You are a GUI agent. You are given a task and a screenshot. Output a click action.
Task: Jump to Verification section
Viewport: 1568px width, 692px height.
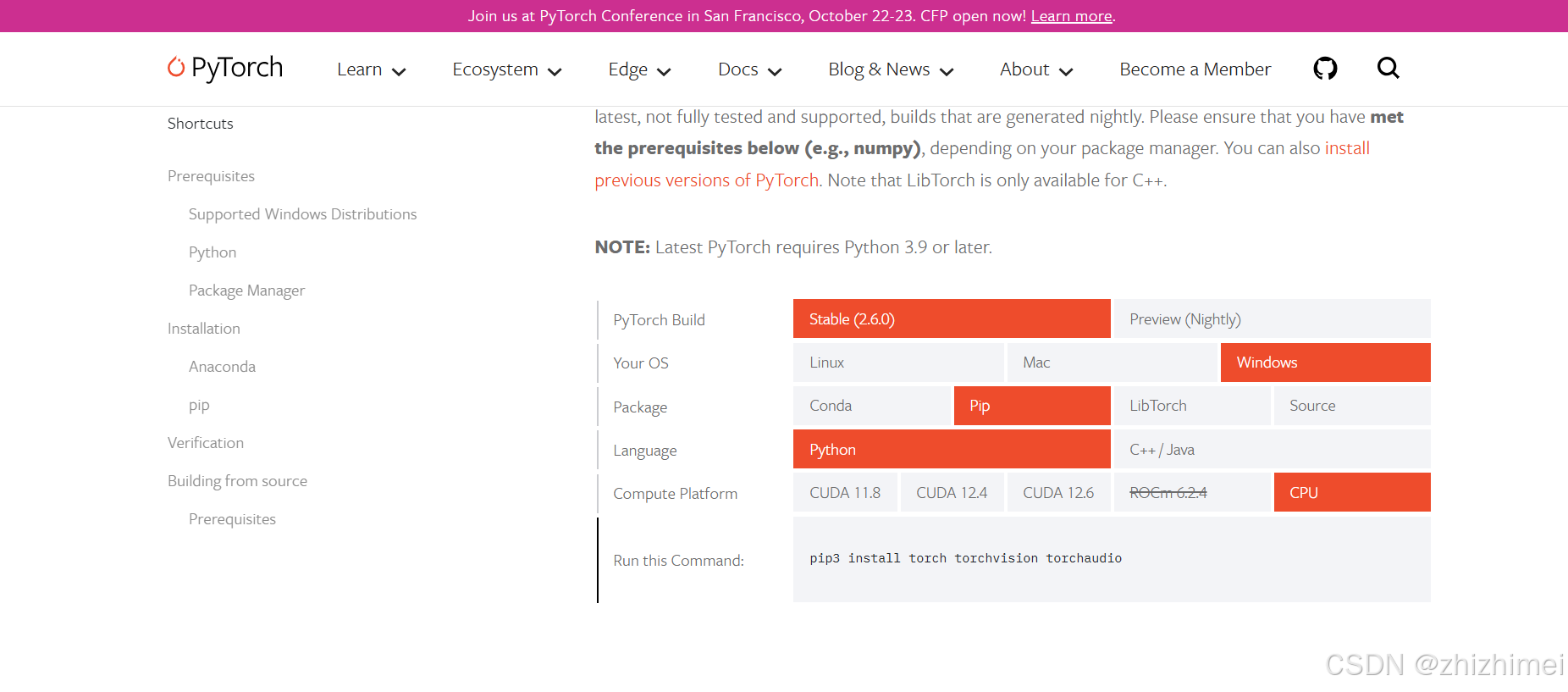(205, 443)
